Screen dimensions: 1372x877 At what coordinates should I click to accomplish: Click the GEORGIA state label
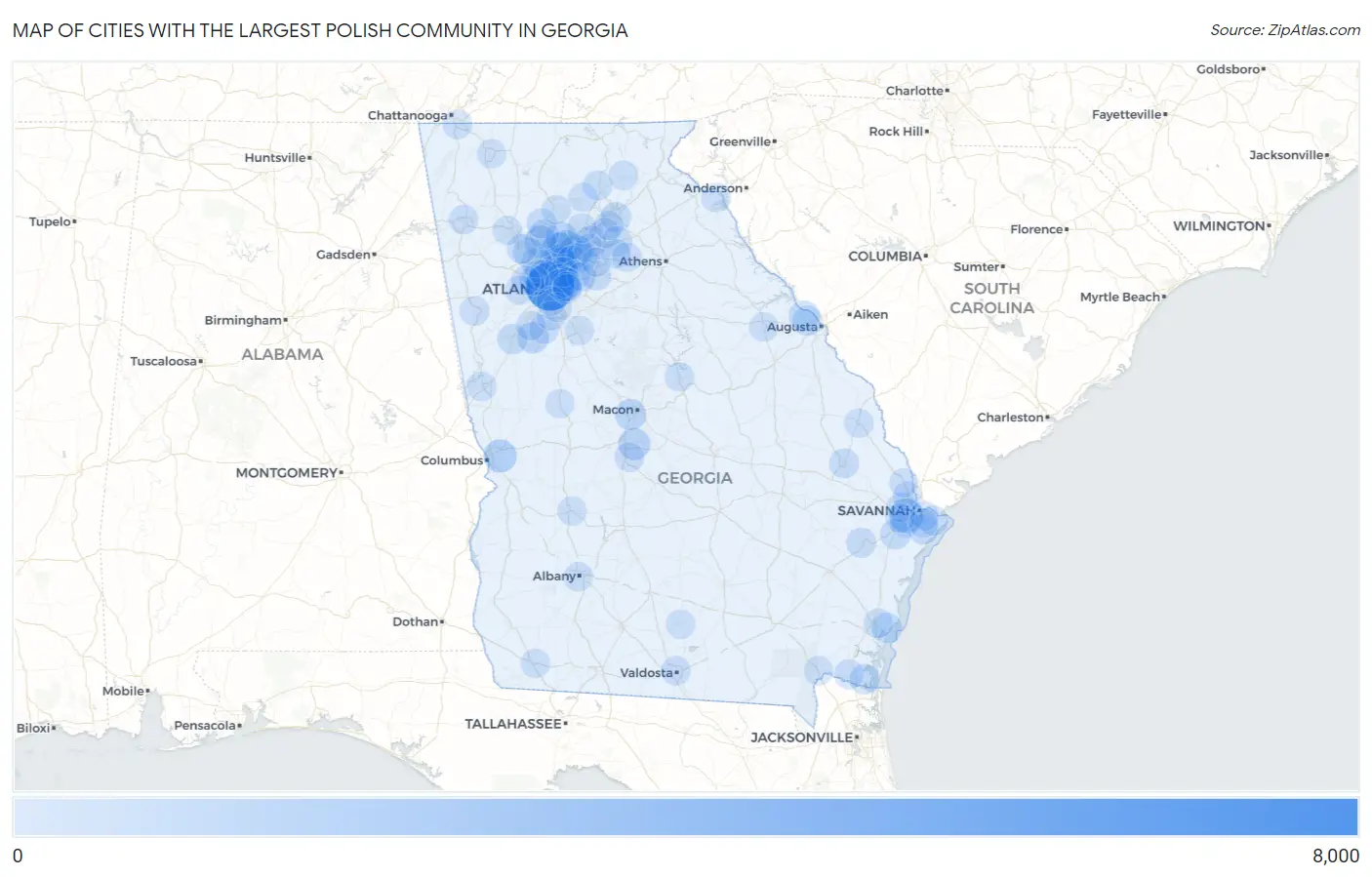[695, 478]
